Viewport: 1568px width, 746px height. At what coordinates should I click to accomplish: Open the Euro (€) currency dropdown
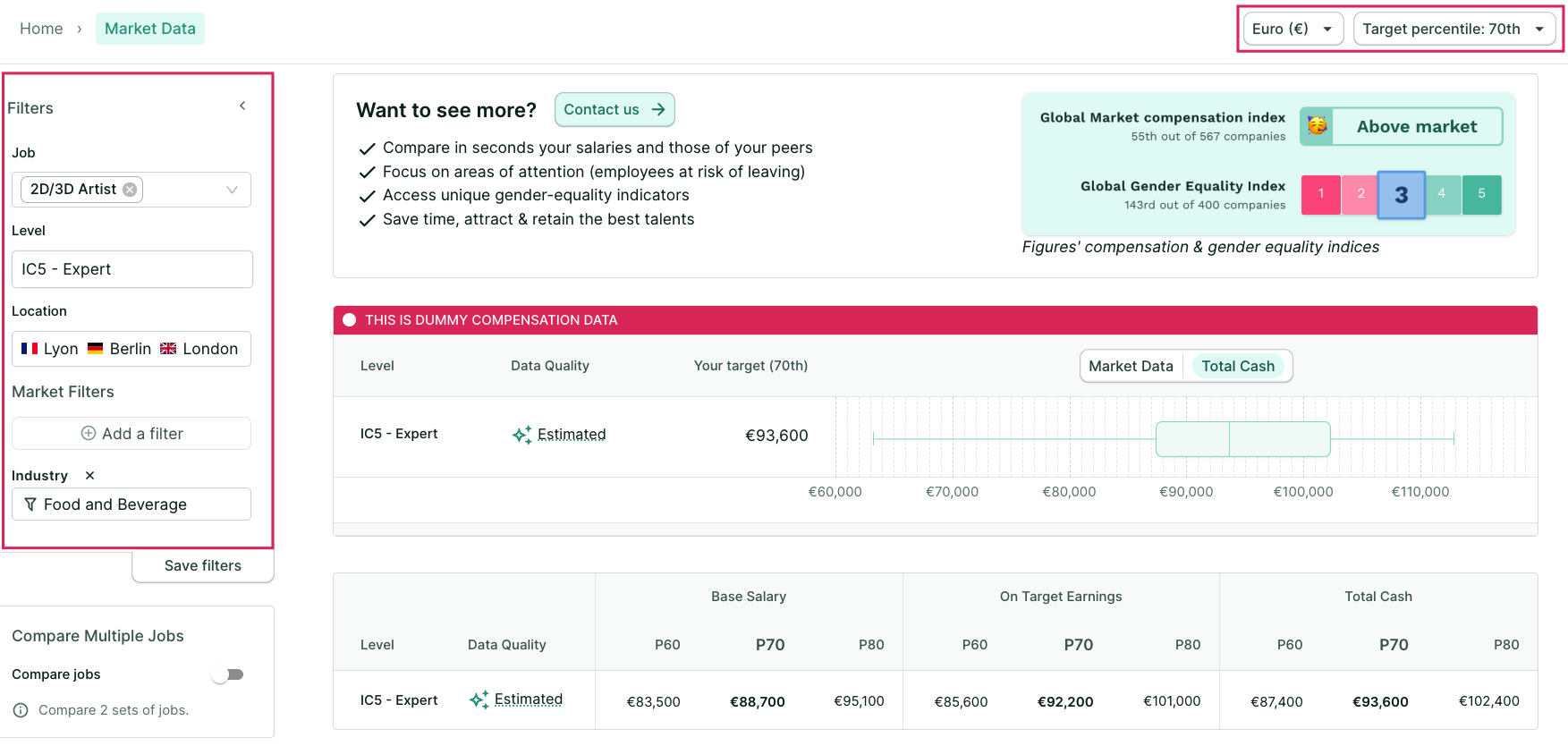pos(1293,29)
